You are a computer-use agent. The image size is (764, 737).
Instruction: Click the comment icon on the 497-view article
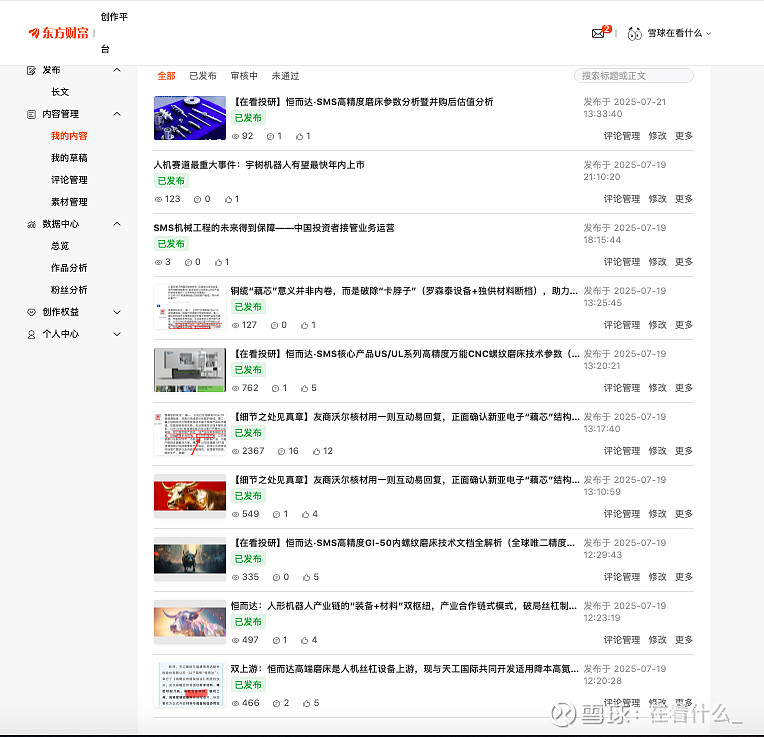(276, 641)
